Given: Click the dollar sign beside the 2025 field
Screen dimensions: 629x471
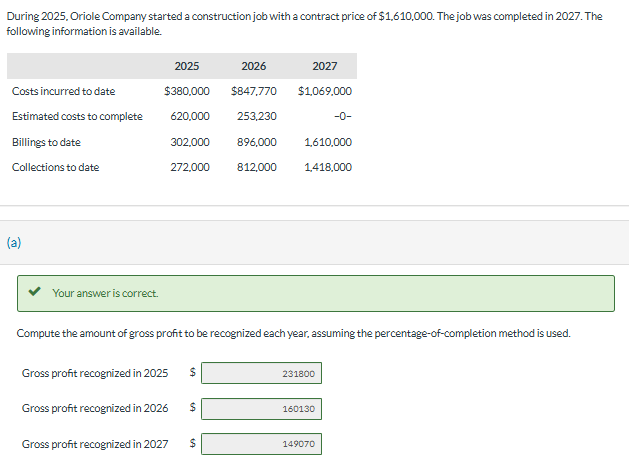Looking at the screenshot, I should [193, 372].
